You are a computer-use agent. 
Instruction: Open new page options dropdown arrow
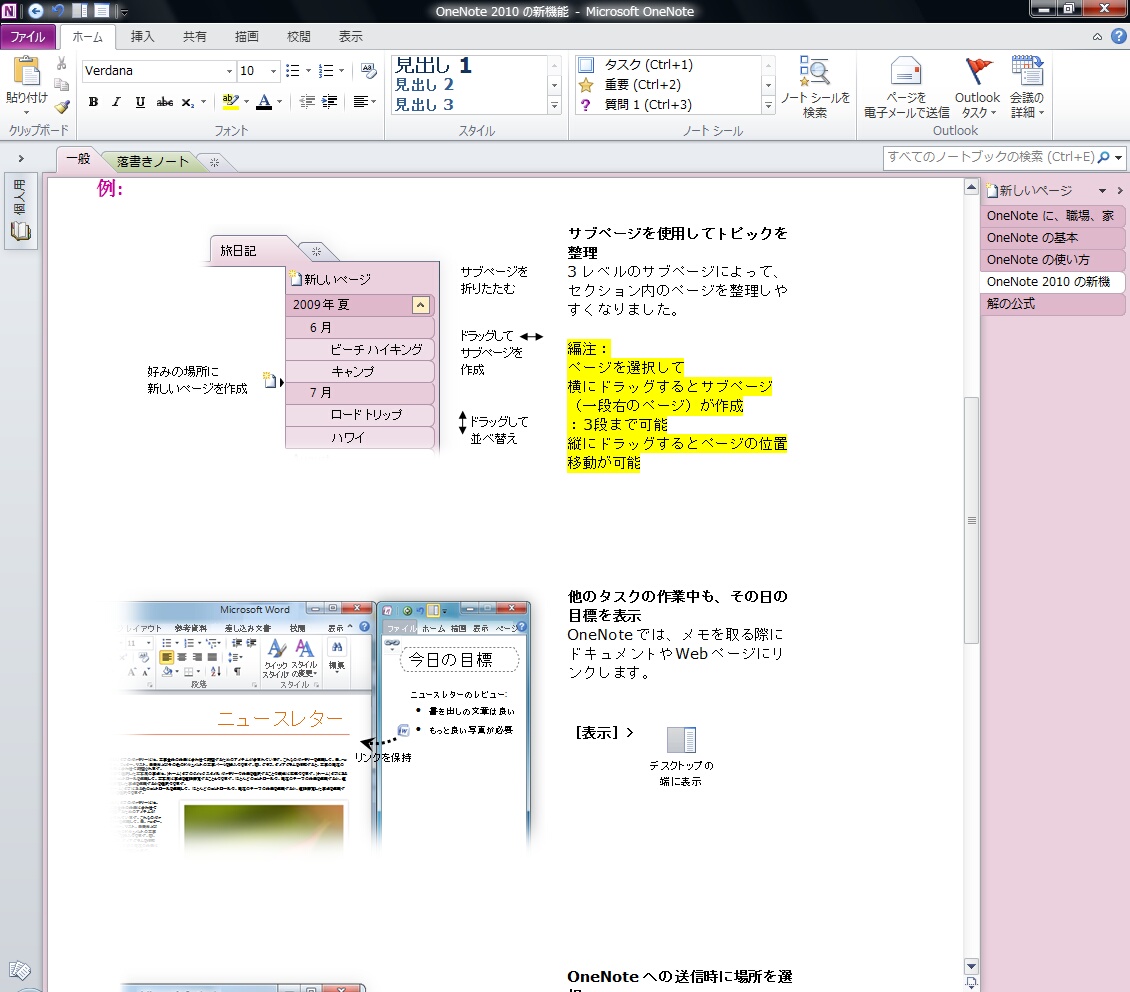pos(1102,191)
